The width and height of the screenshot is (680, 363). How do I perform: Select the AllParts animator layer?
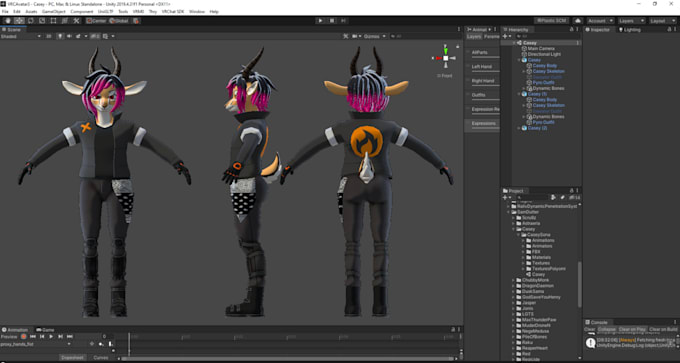[x=482, y=52]
